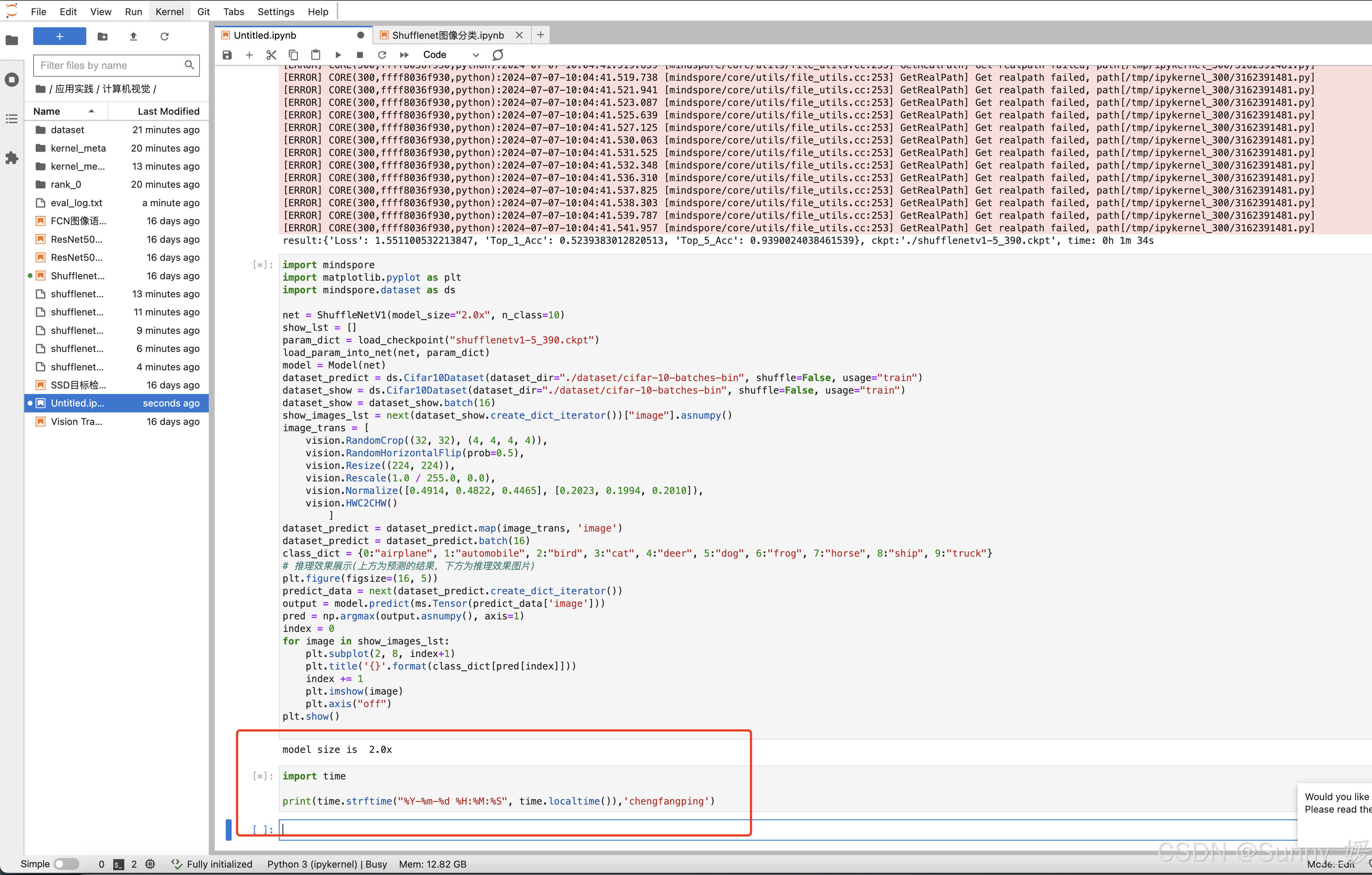Screen dimensions: 1372x875
Task: Open the File Browser sidebar tab
Action: 12,41
